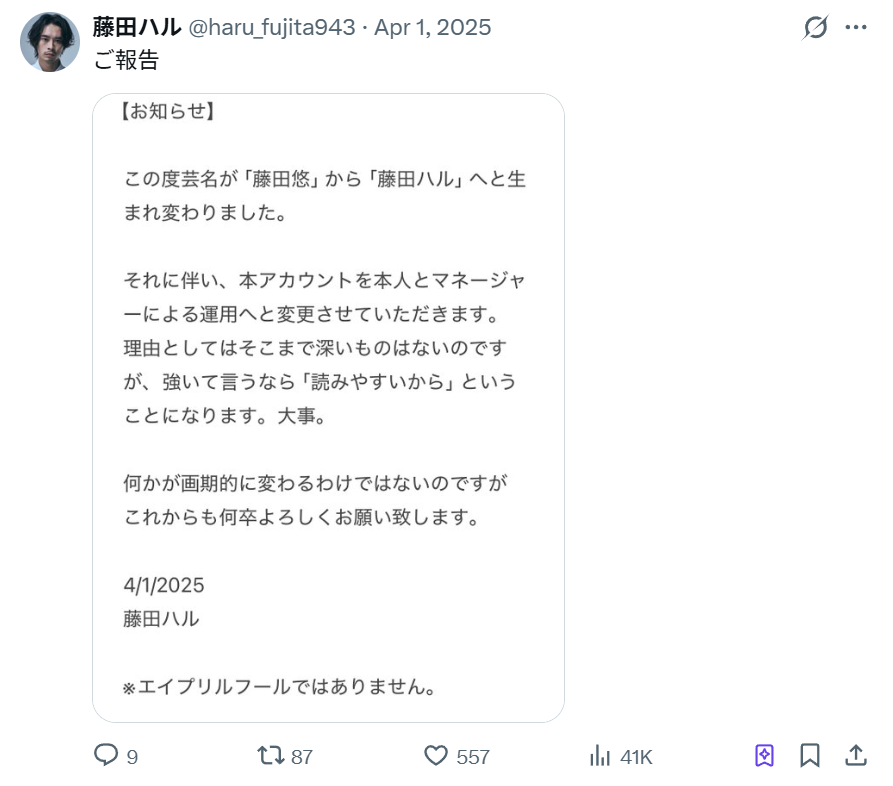Click the post text ご報告
The image size is (893, 786).
[126, 60]
